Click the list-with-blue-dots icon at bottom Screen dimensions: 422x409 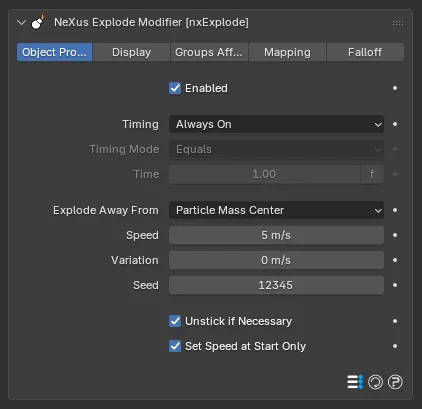(355, 382)
